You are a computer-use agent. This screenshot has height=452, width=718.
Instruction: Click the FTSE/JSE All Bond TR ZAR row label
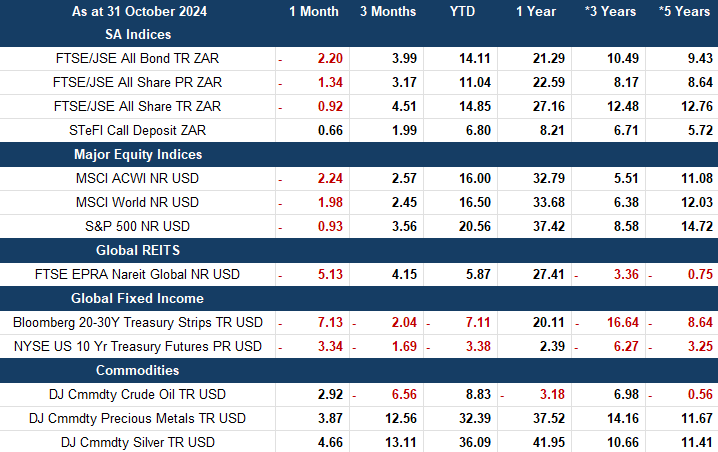coord(138,58)
